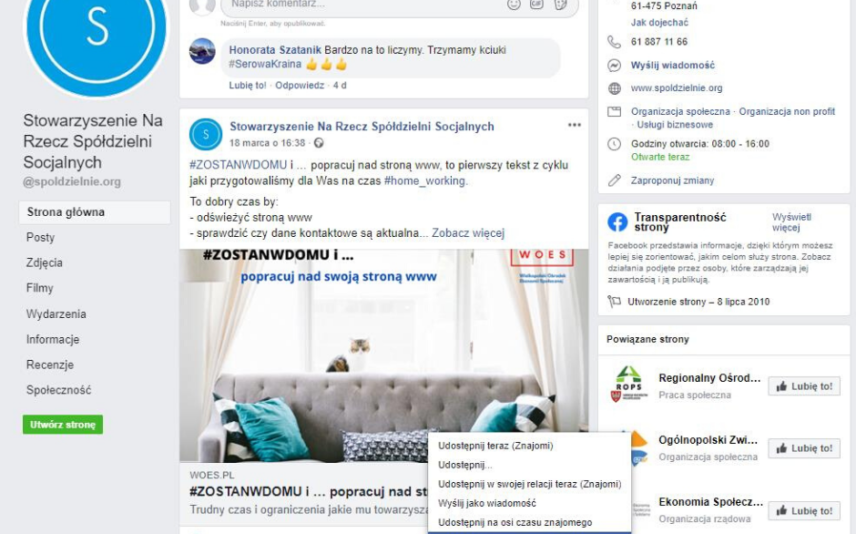Click the GIF icon in comment box

coord(537,4)
